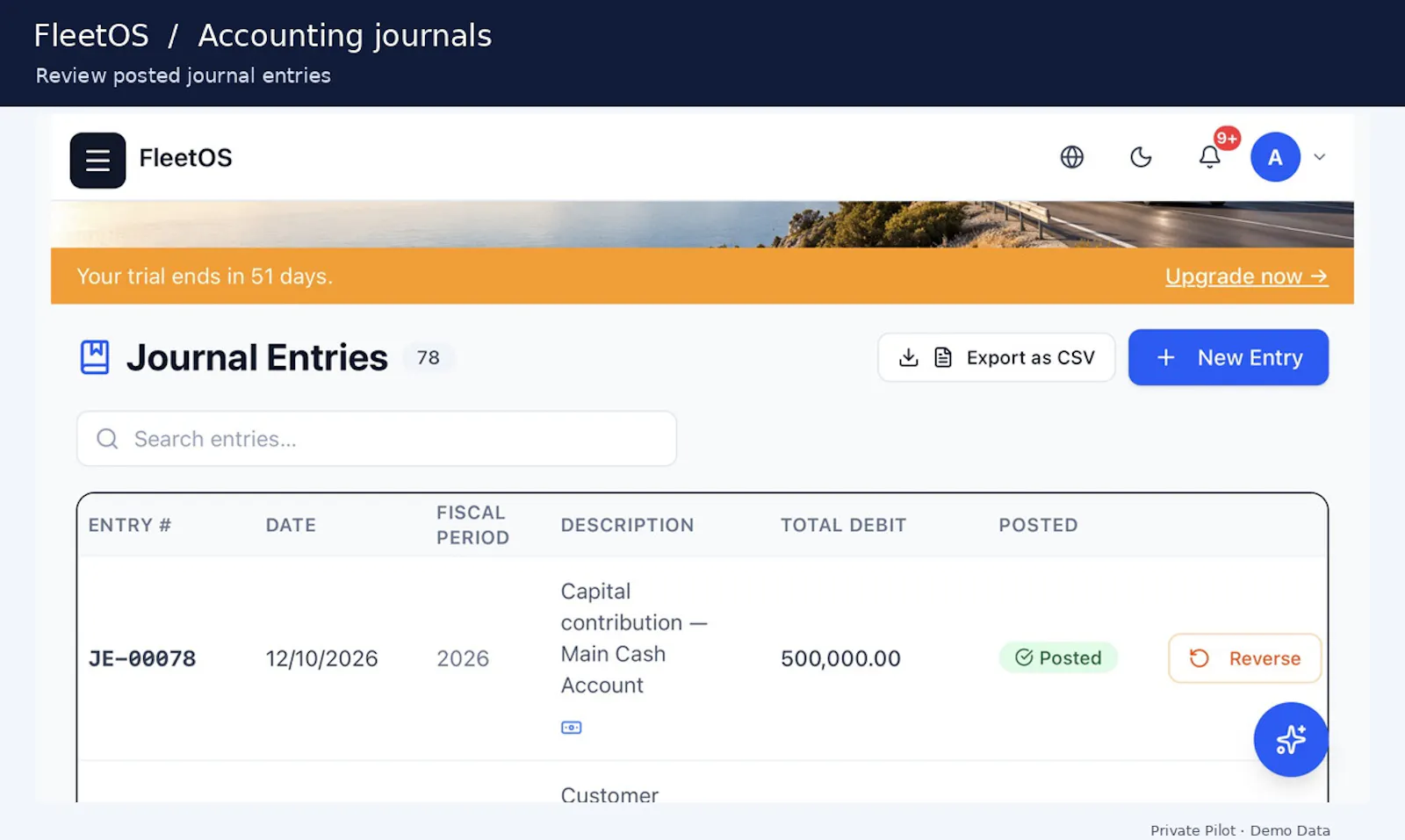
Task: Click the 2026 fiscal period cell
Action: point(463,658)
